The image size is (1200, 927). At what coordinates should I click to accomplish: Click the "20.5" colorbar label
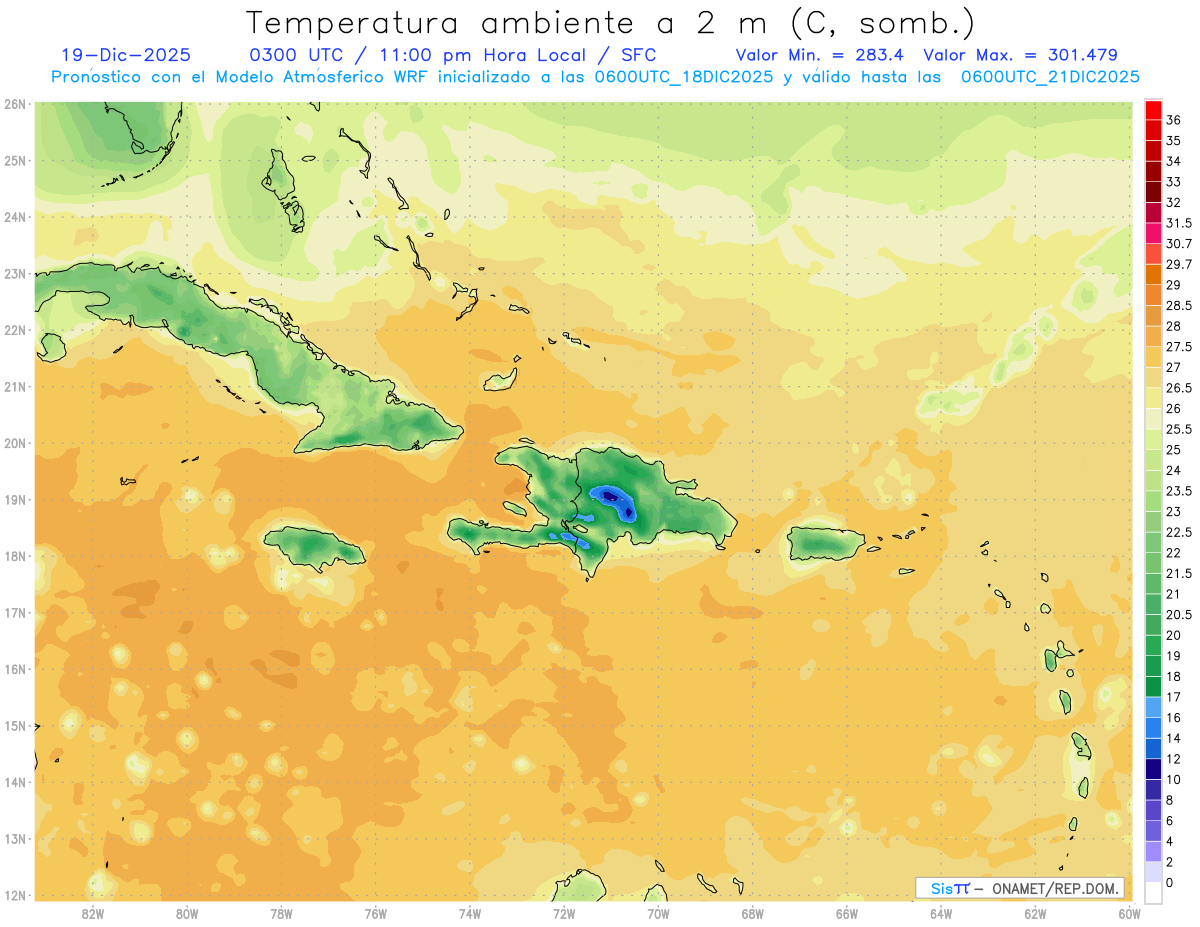click(x=1178, y=615)
